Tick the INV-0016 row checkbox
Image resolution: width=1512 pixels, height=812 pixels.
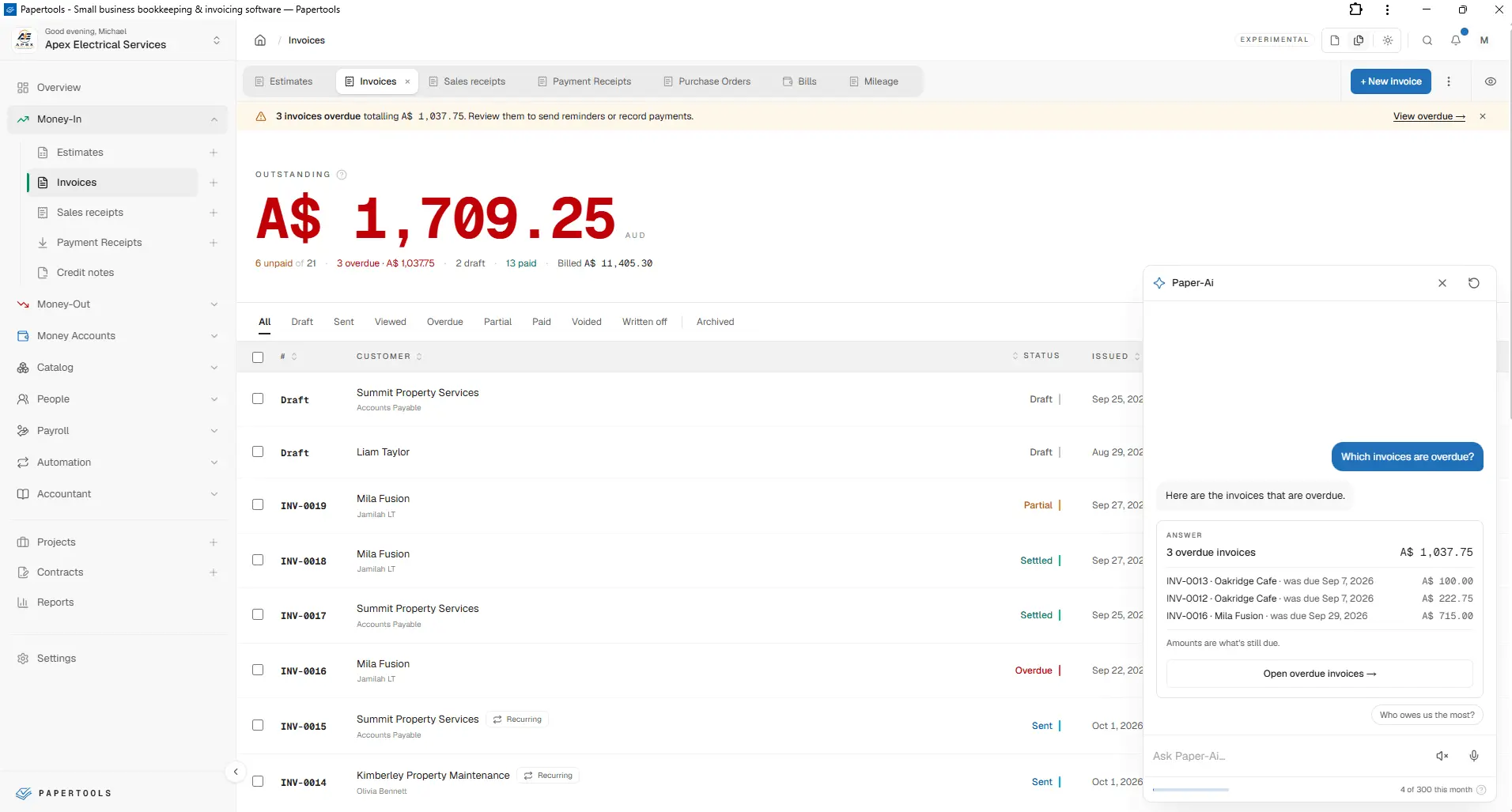click(258, 670)
